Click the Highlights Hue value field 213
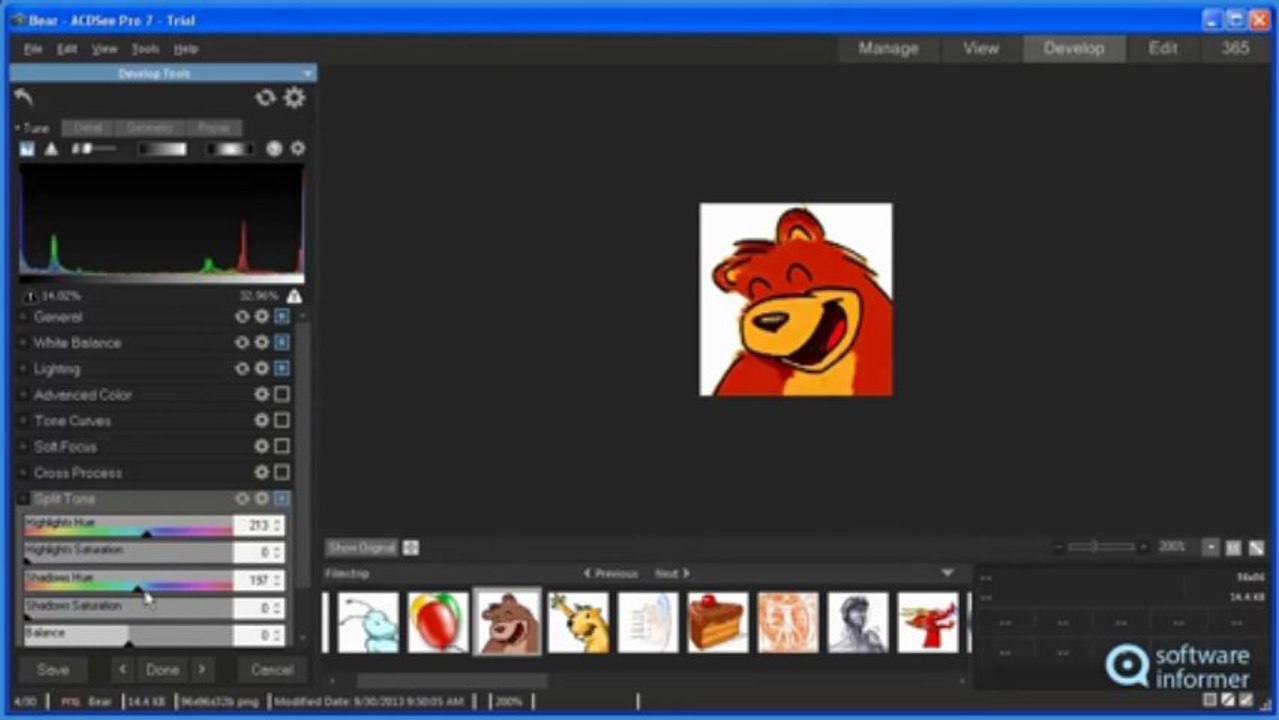 (254, 524)
